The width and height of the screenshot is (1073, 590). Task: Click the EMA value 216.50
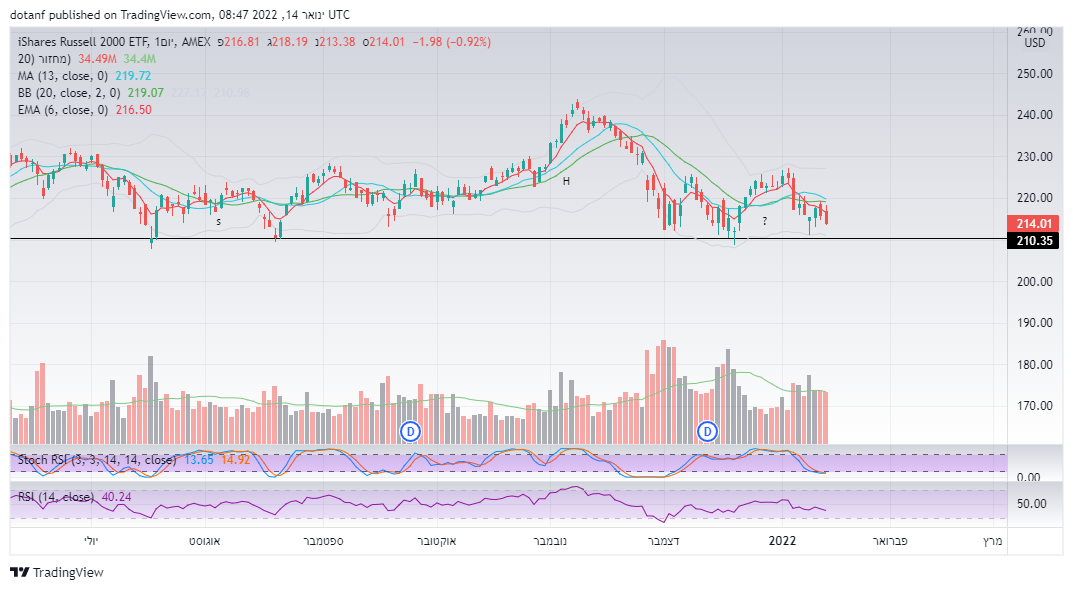pyautogui.click(x=133, y=110)
